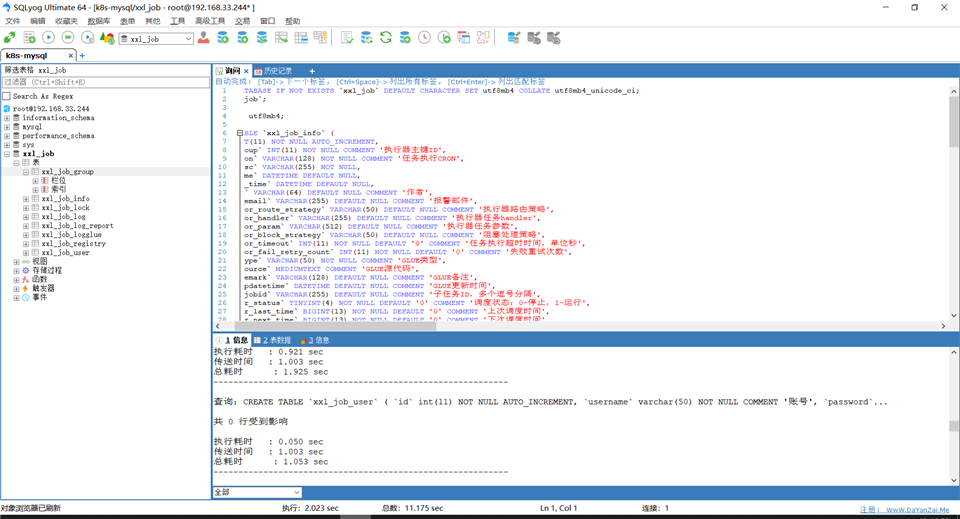The width and height of the screenshot is (960, 519).
Task: Click the first database icon after User Manager
Action: tap(223, 38)
